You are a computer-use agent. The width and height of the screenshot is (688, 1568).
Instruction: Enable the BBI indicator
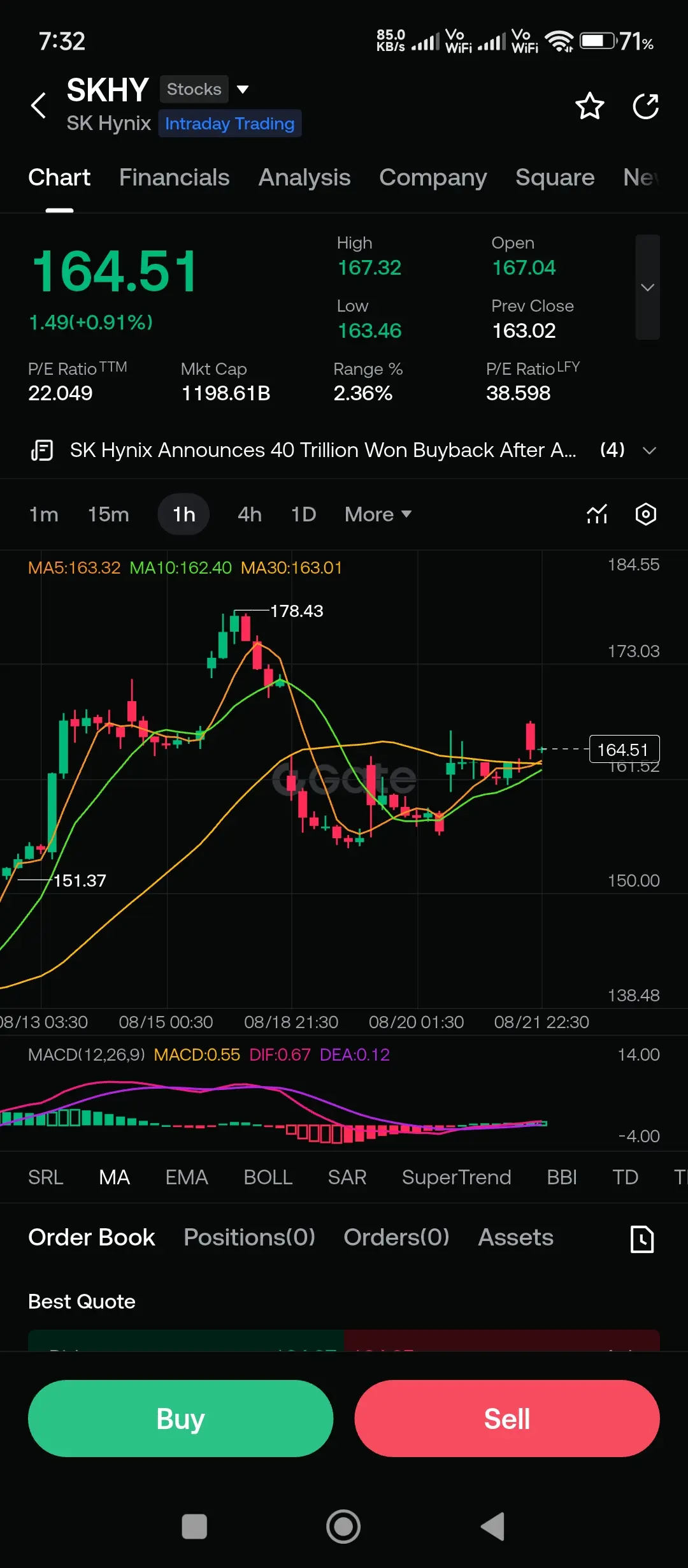pyautogui.click(x=562, y=1177)
